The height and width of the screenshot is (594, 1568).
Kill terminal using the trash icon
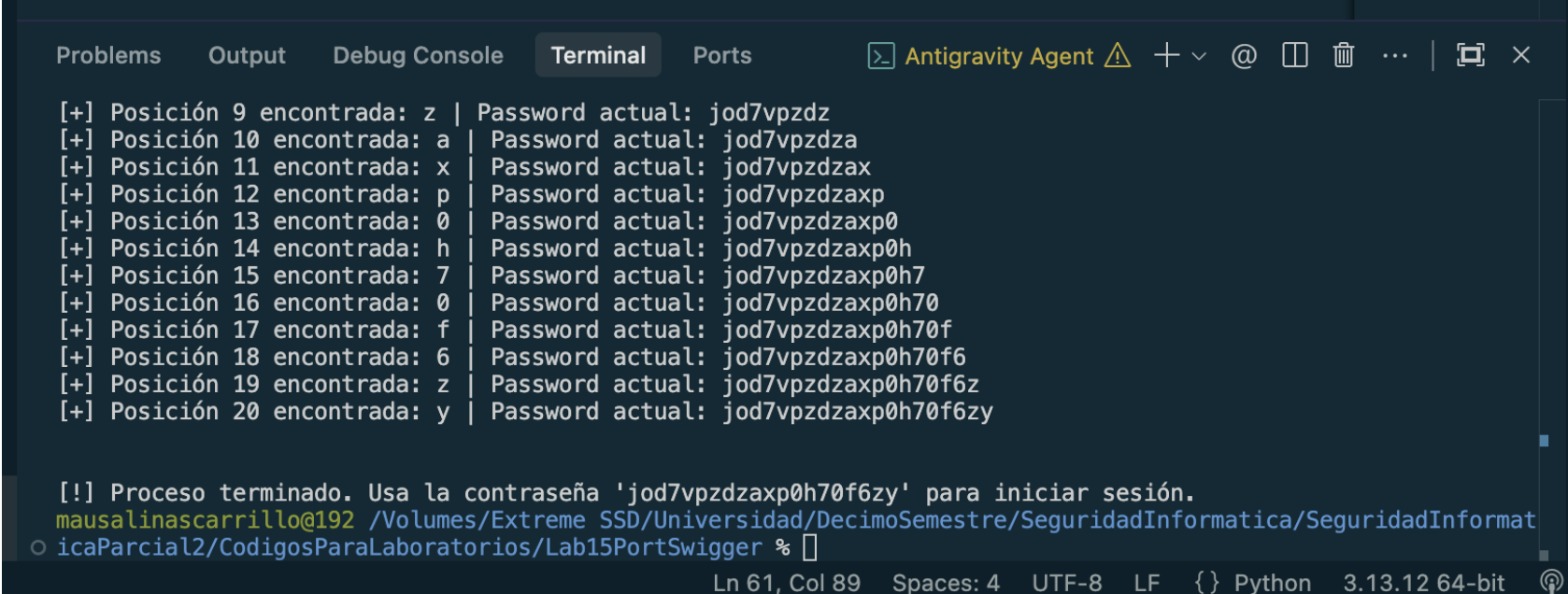(x=1344, y=56)
